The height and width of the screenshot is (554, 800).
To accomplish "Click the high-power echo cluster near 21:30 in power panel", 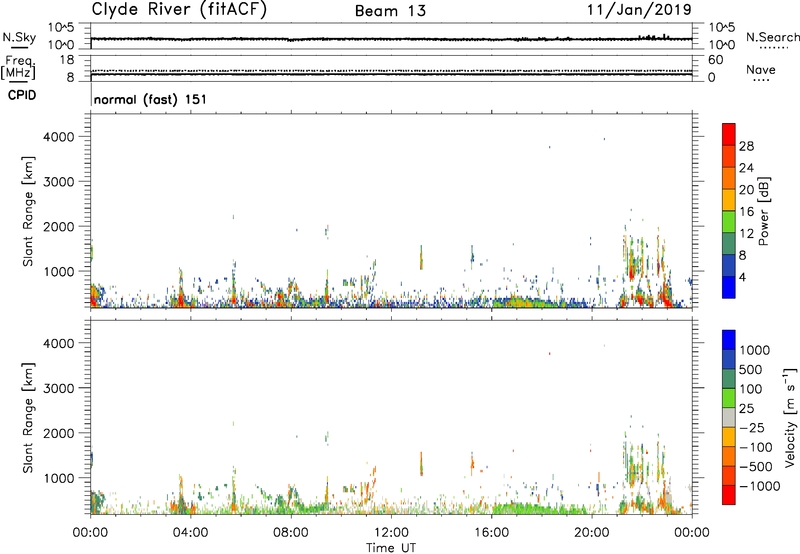I will tap(633, 265).
